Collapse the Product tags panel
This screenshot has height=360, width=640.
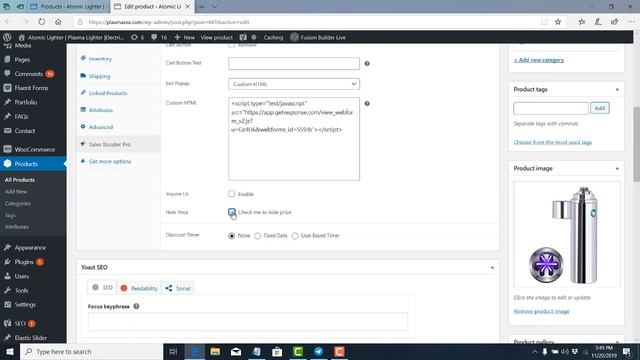coord(617,89)
